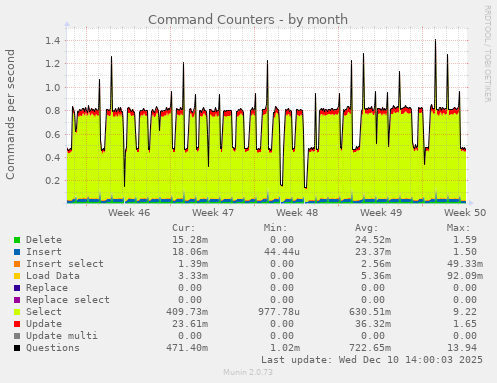Click the blue Insert legend swatch
The image size is (497, 383).
pos(17,252)
